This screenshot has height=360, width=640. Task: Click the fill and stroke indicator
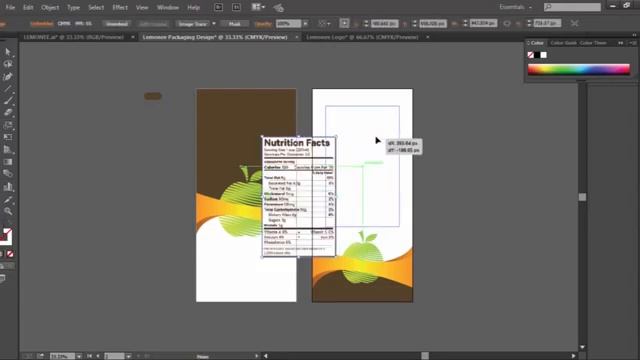[6, 236]
